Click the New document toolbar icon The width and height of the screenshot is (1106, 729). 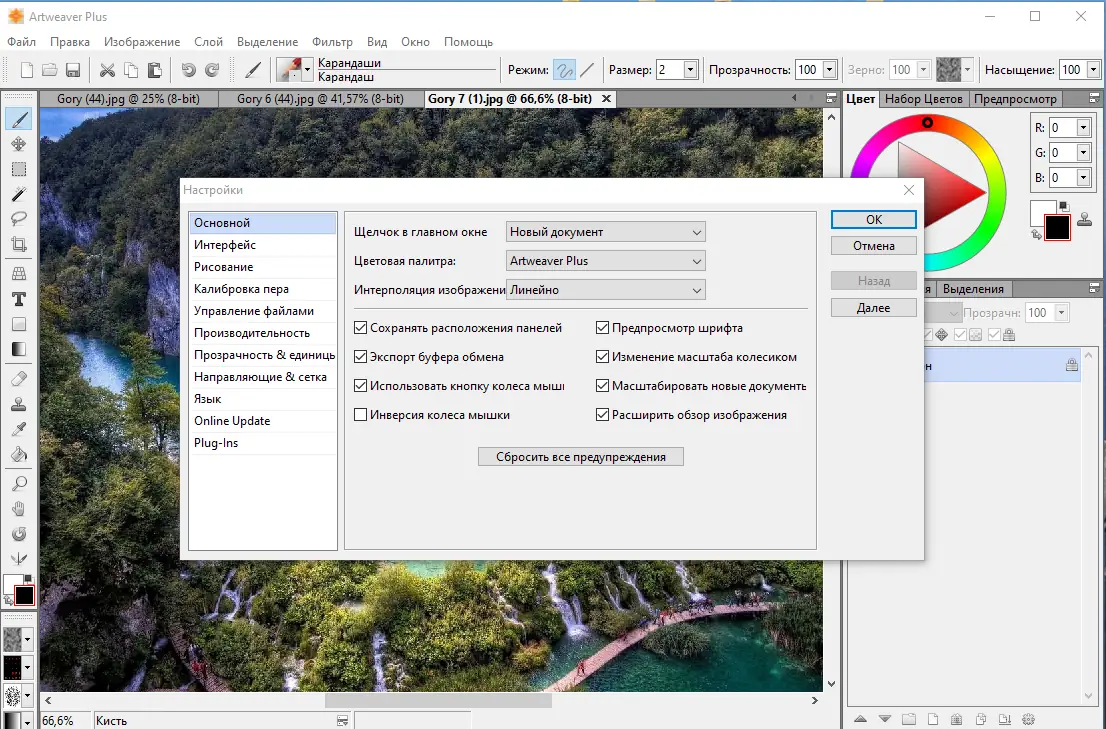coord(27,70)
